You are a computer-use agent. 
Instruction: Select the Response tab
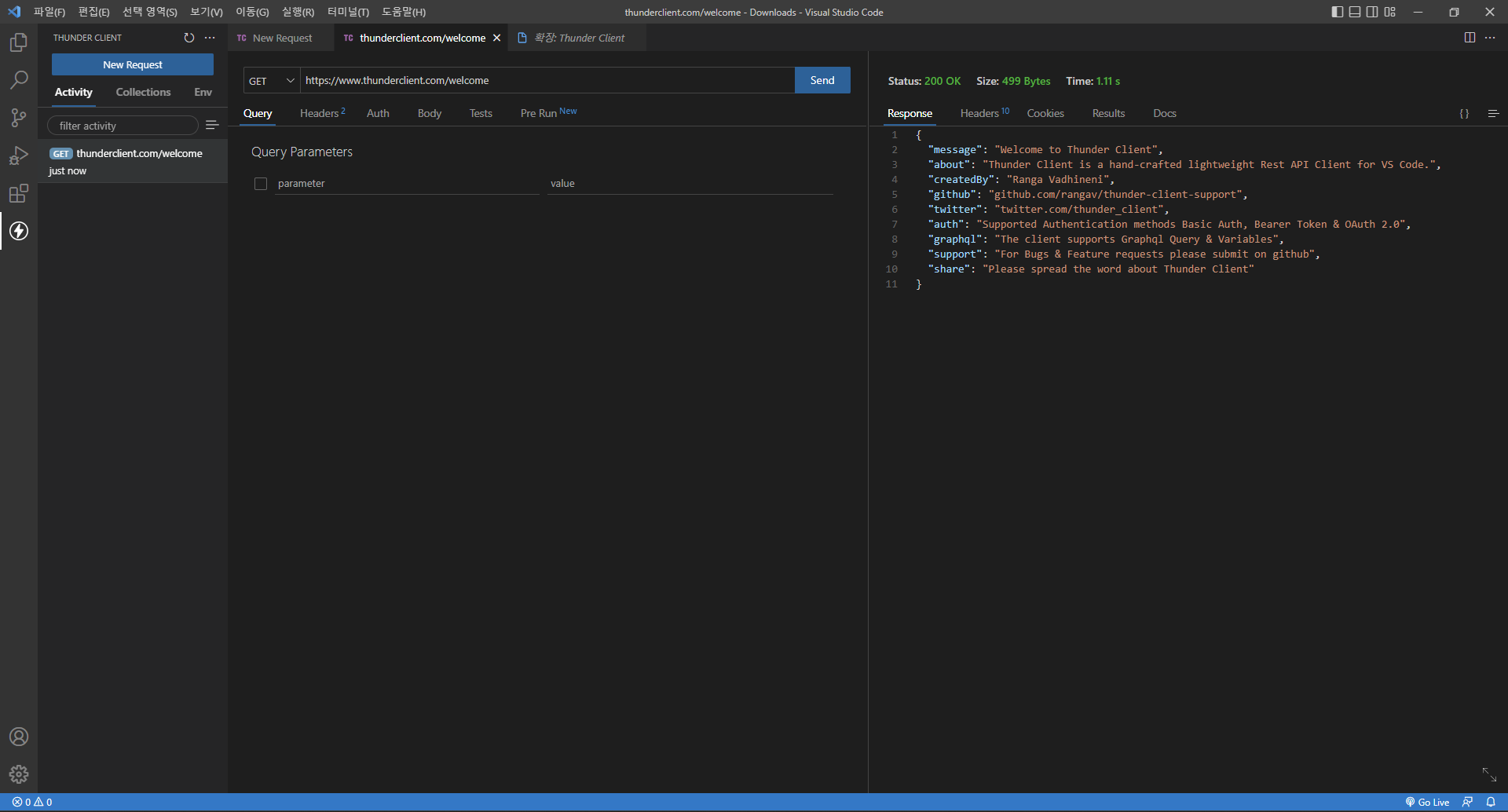910,113
